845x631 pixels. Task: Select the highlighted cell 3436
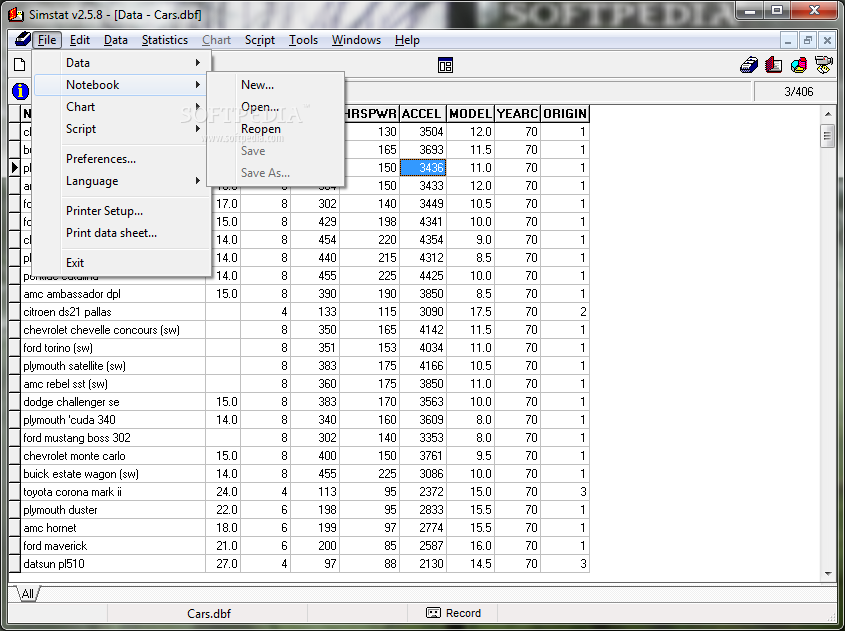tap(423, 168)
